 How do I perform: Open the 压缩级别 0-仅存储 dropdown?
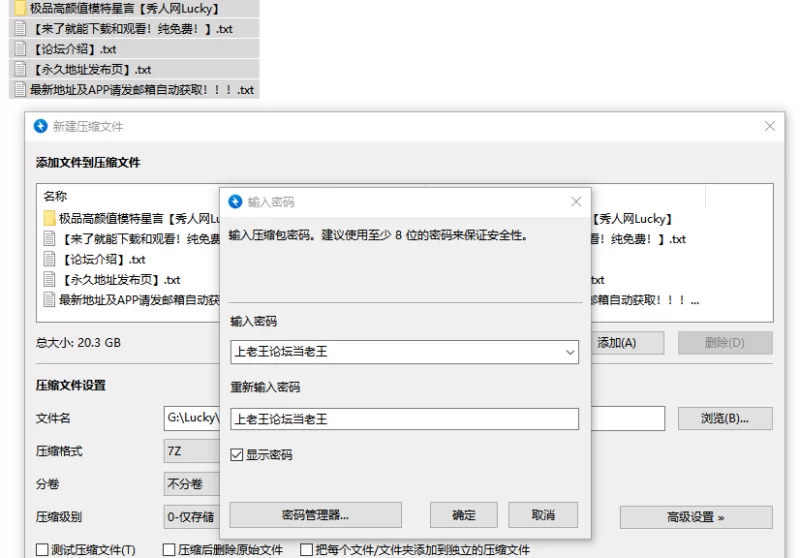click(192, 517)
